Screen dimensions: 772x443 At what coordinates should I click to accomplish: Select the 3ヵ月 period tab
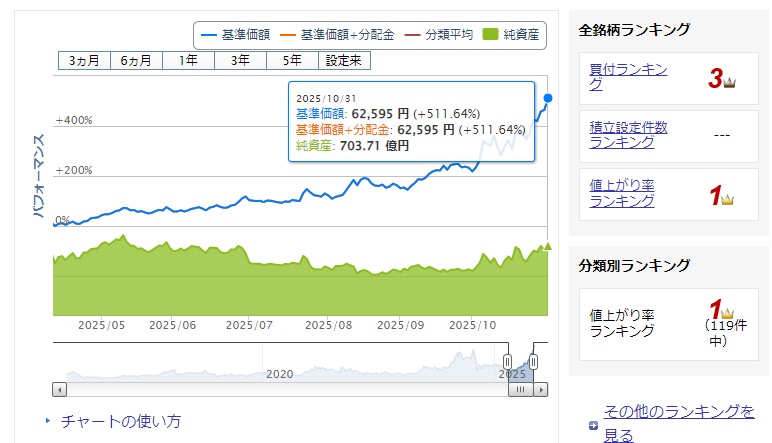(83, 60)
